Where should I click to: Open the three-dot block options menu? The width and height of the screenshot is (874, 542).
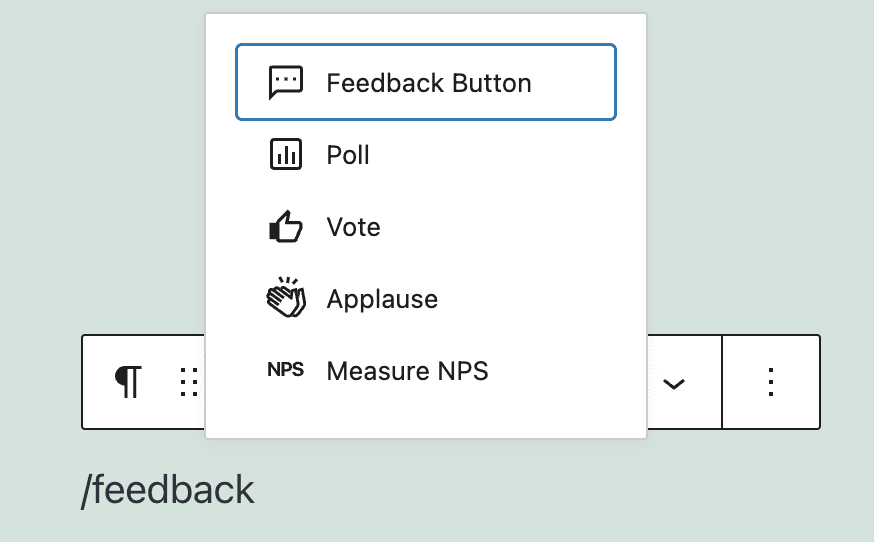pos(770,382)
